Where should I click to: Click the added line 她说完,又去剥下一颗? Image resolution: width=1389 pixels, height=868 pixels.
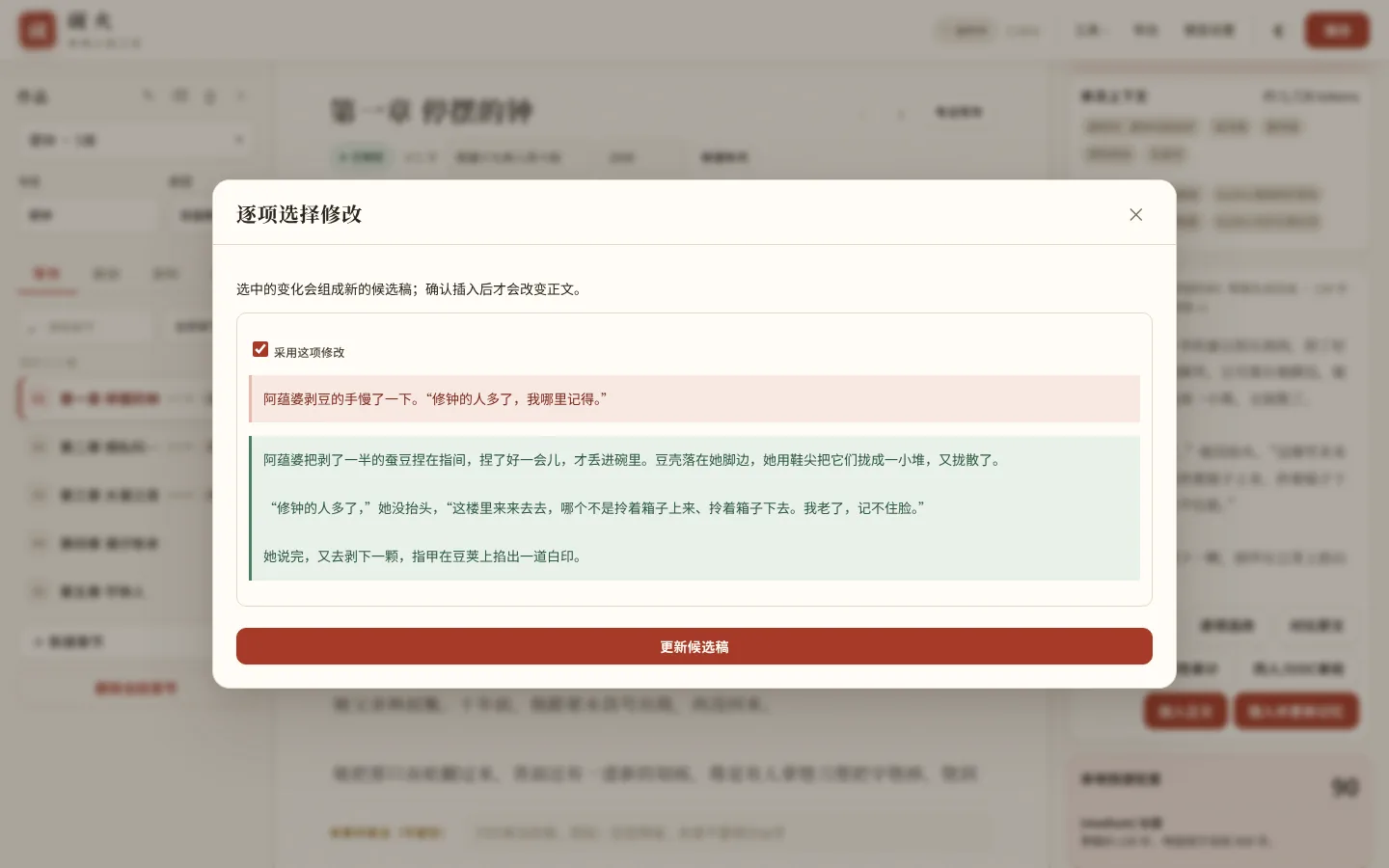(424, 556)
